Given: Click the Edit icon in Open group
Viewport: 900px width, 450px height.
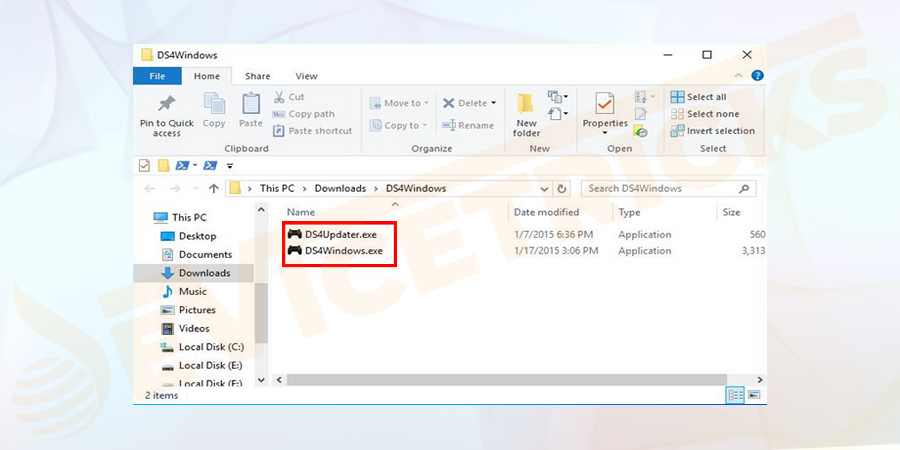Looking at the screenshot, I should [641, 114].
